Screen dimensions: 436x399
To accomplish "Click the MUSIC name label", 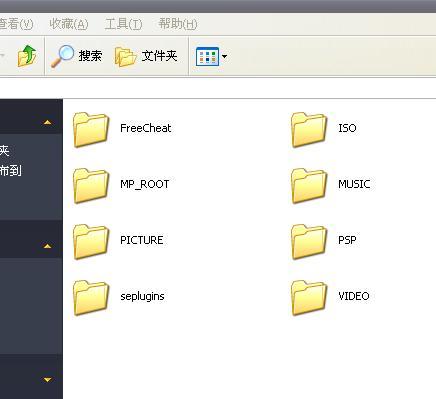I will [x=354, y=184].
